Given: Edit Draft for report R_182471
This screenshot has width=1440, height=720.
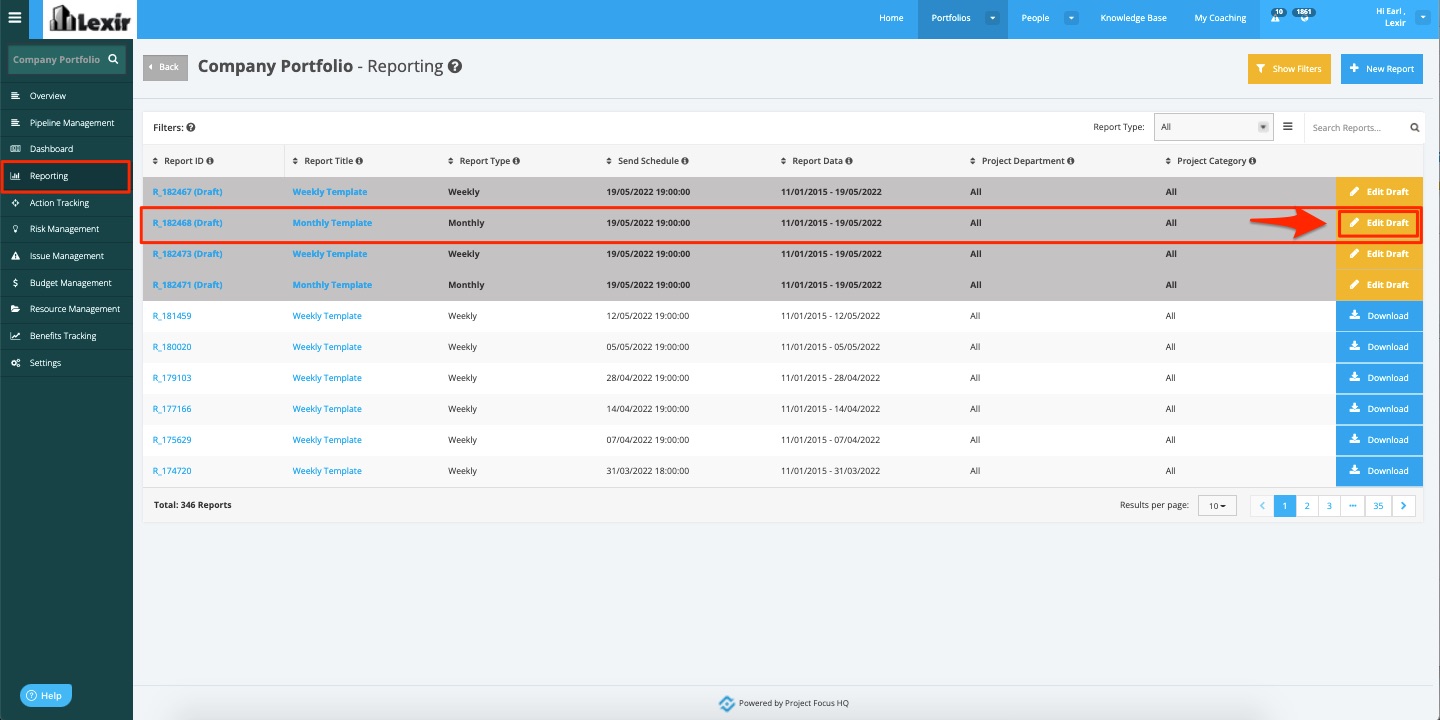Looking at the screenshot, I should coord(1379,285).
